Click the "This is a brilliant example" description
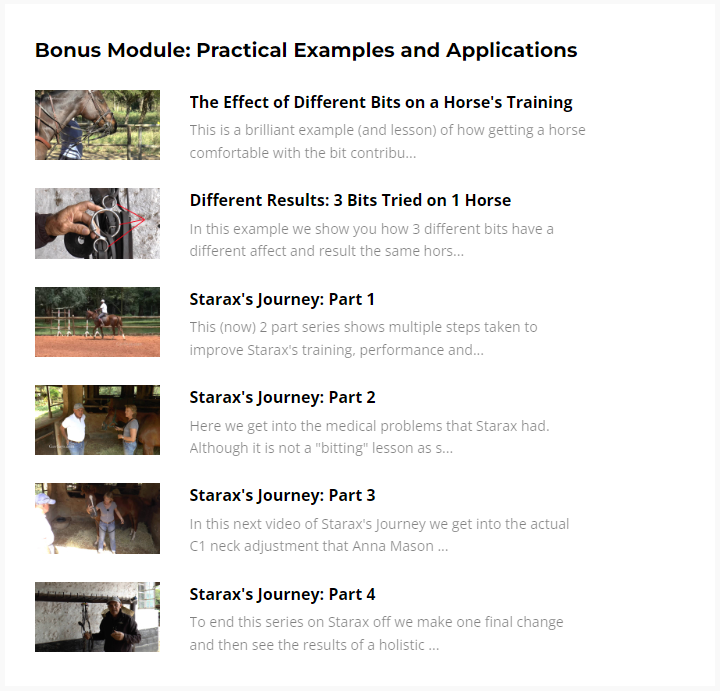The height and width of the screenshot is (691, 720). [387, 130]
